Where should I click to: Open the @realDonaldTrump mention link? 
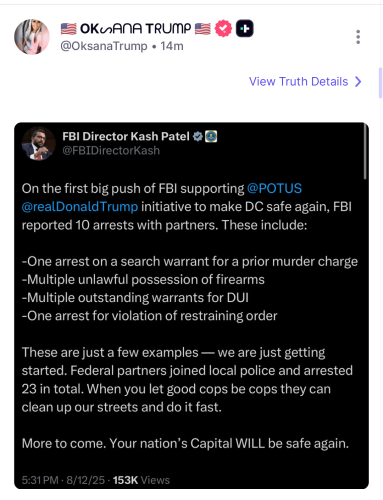tap(80, 207)
